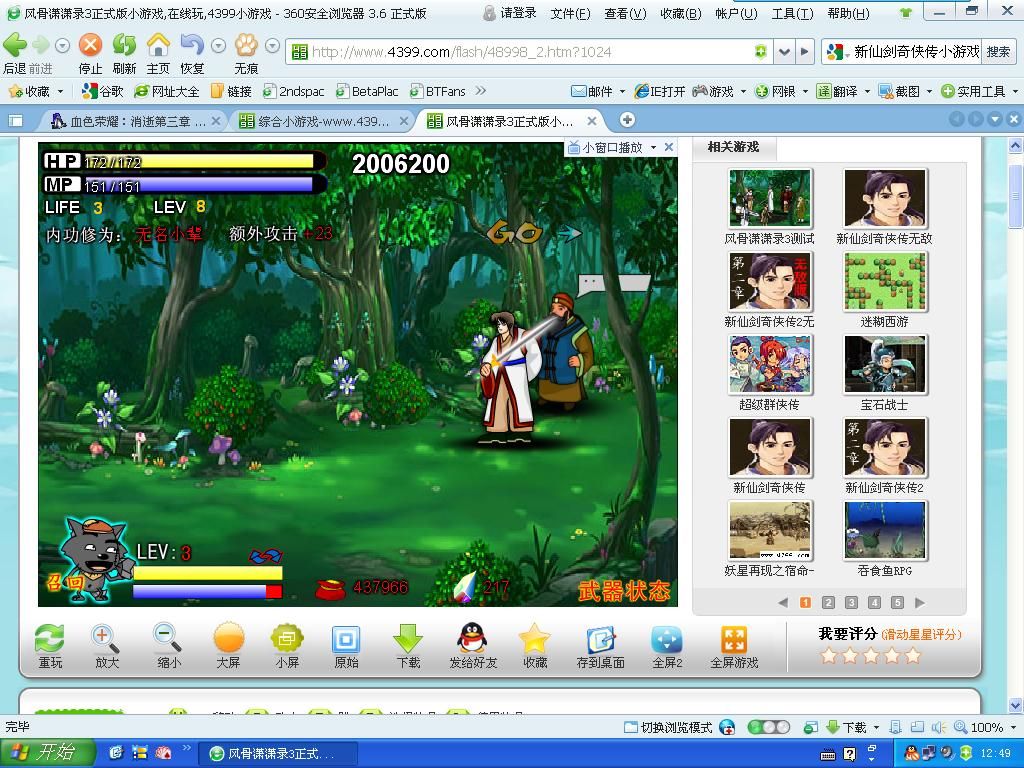The image size is (1024, 768).
Task: Toggle the speaker mute icon in status bar
Action: 938,727
